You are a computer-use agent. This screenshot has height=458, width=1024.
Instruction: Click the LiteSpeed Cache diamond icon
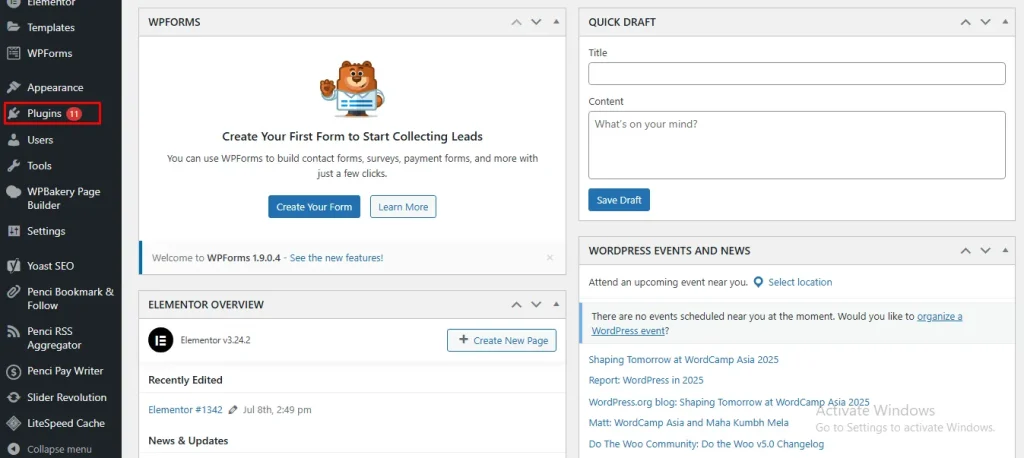click(13, 423)
